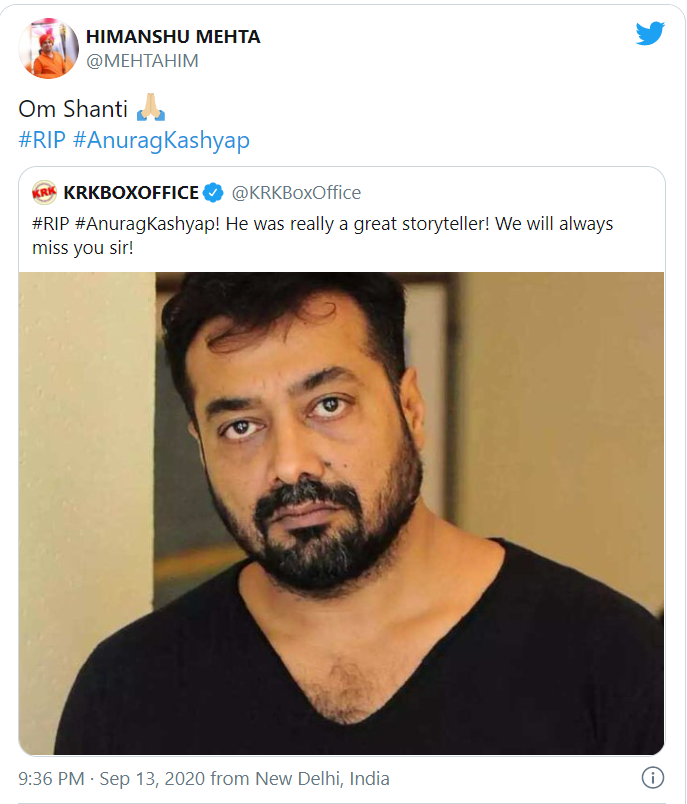The height and width of the screenshot is (804, 687).
Task: Open #AnuragKashyap hashtag below Om Shanti
Action: coord(161,140)
